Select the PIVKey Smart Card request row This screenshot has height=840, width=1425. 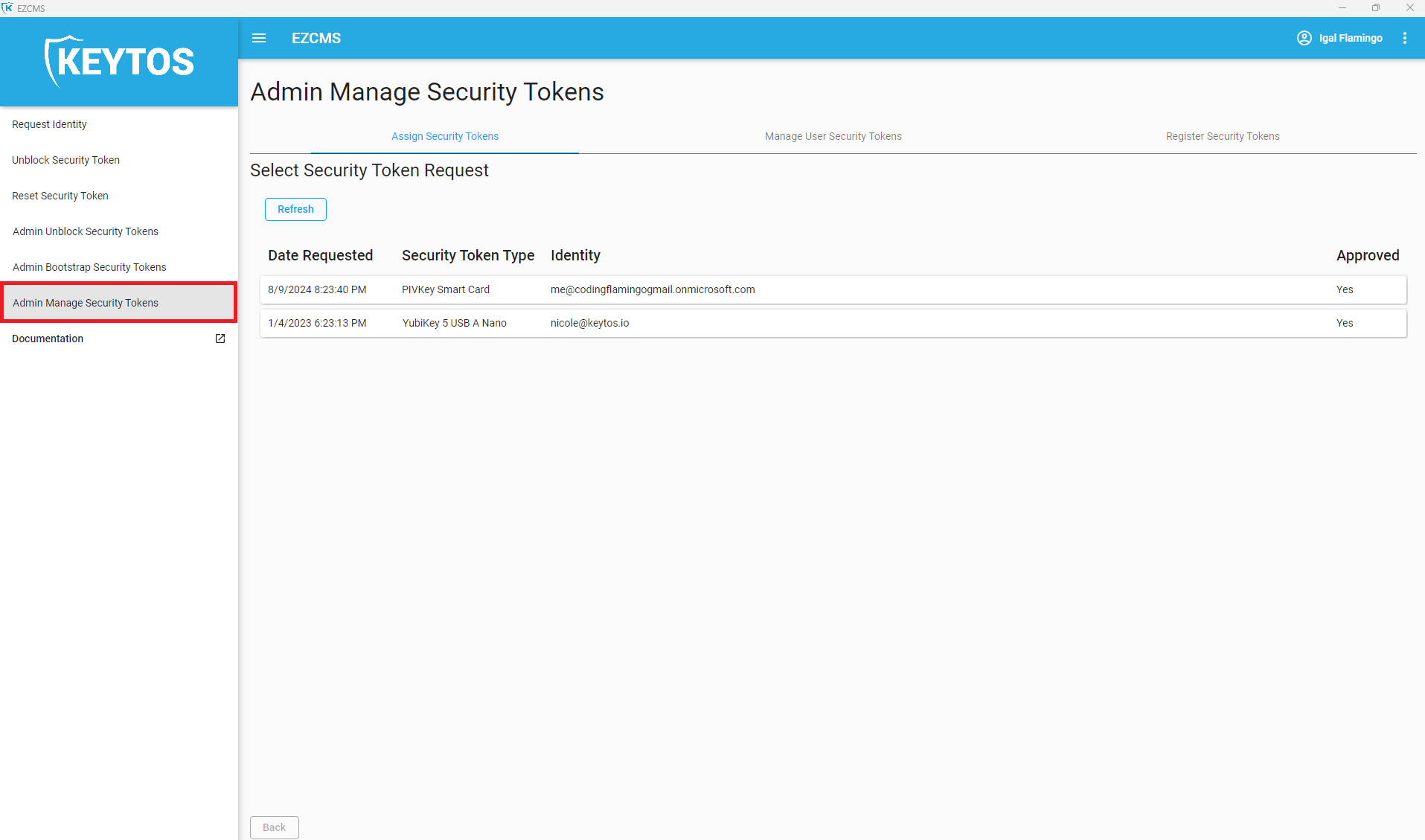[833, 289]
